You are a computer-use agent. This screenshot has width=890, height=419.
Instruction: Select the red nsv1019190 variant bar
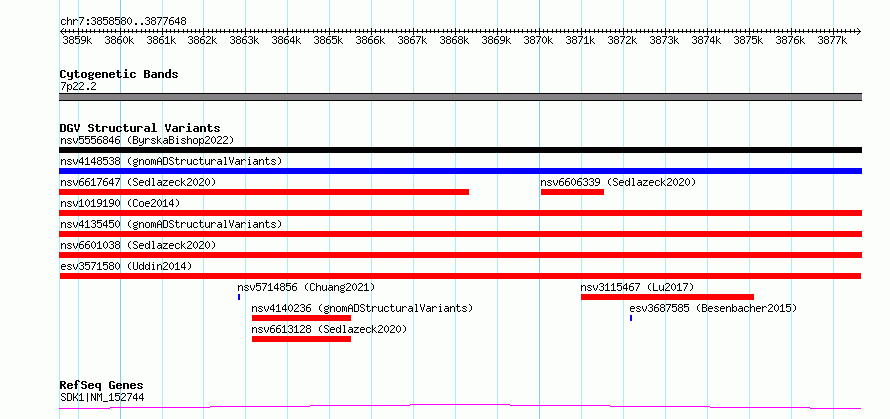[x=460, y=213]
